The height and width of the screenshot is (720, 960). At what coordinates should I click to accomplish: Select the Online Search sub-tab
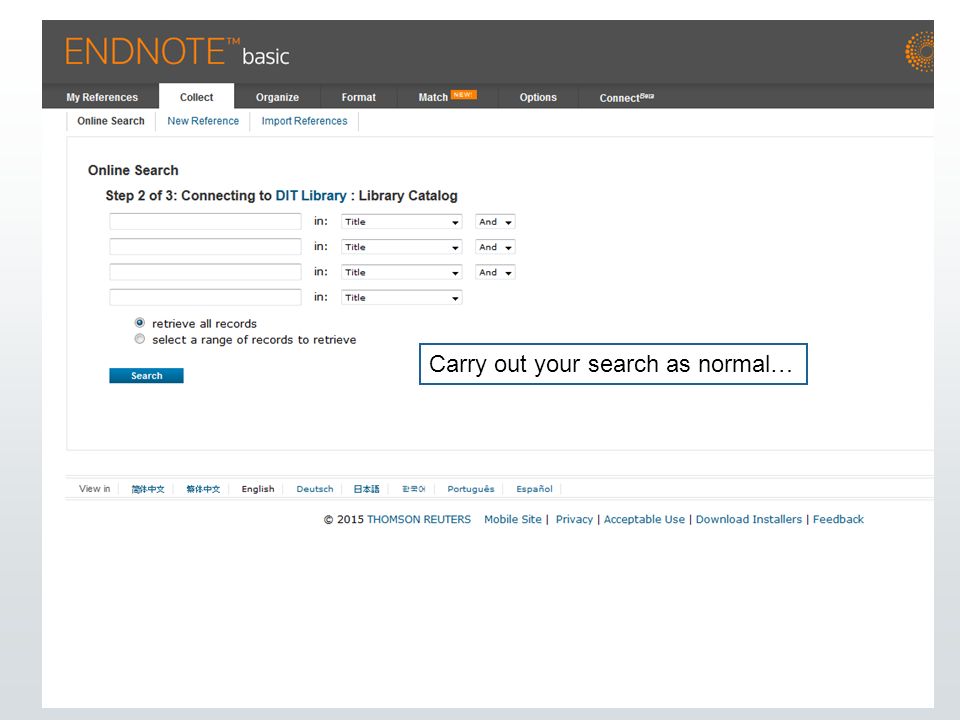pyautogui.click(x=111, y=121)
